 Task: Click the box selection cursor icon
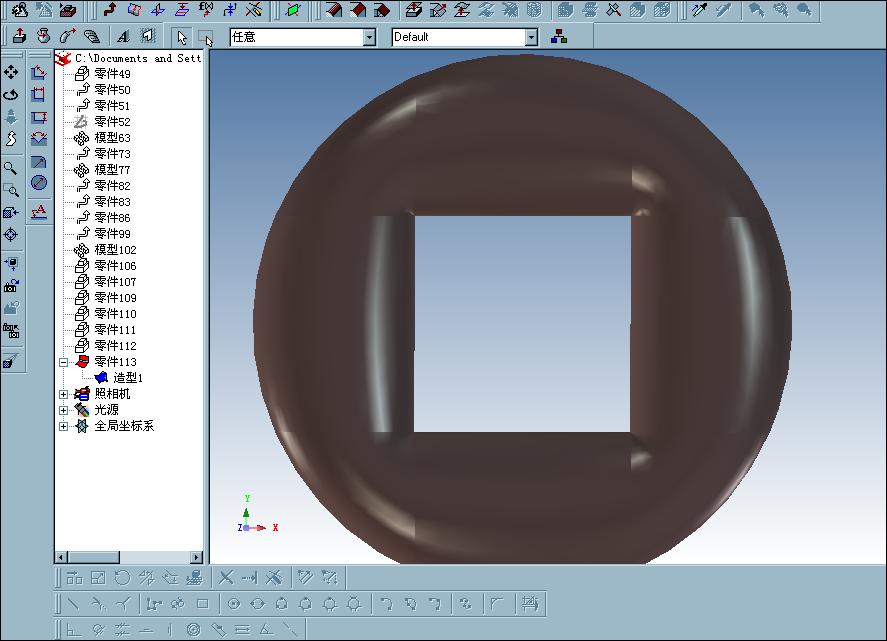pos(206,37)
